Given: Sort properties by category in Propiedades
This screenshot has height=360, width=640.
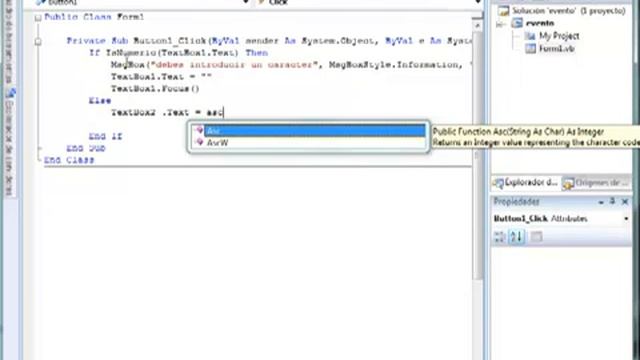Looking at the screenshot, I should click(x=500, y=237).
